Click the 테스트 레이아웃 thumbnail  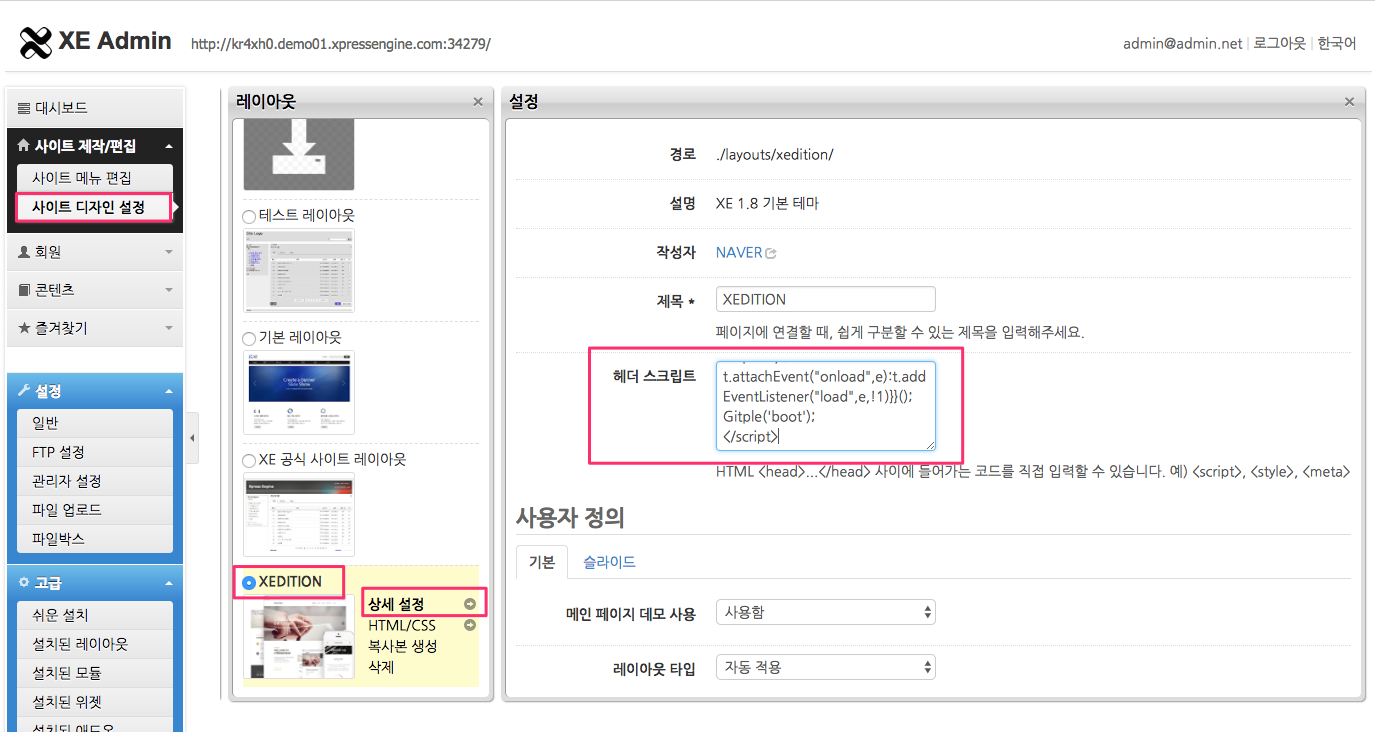(x=299, y=270)
